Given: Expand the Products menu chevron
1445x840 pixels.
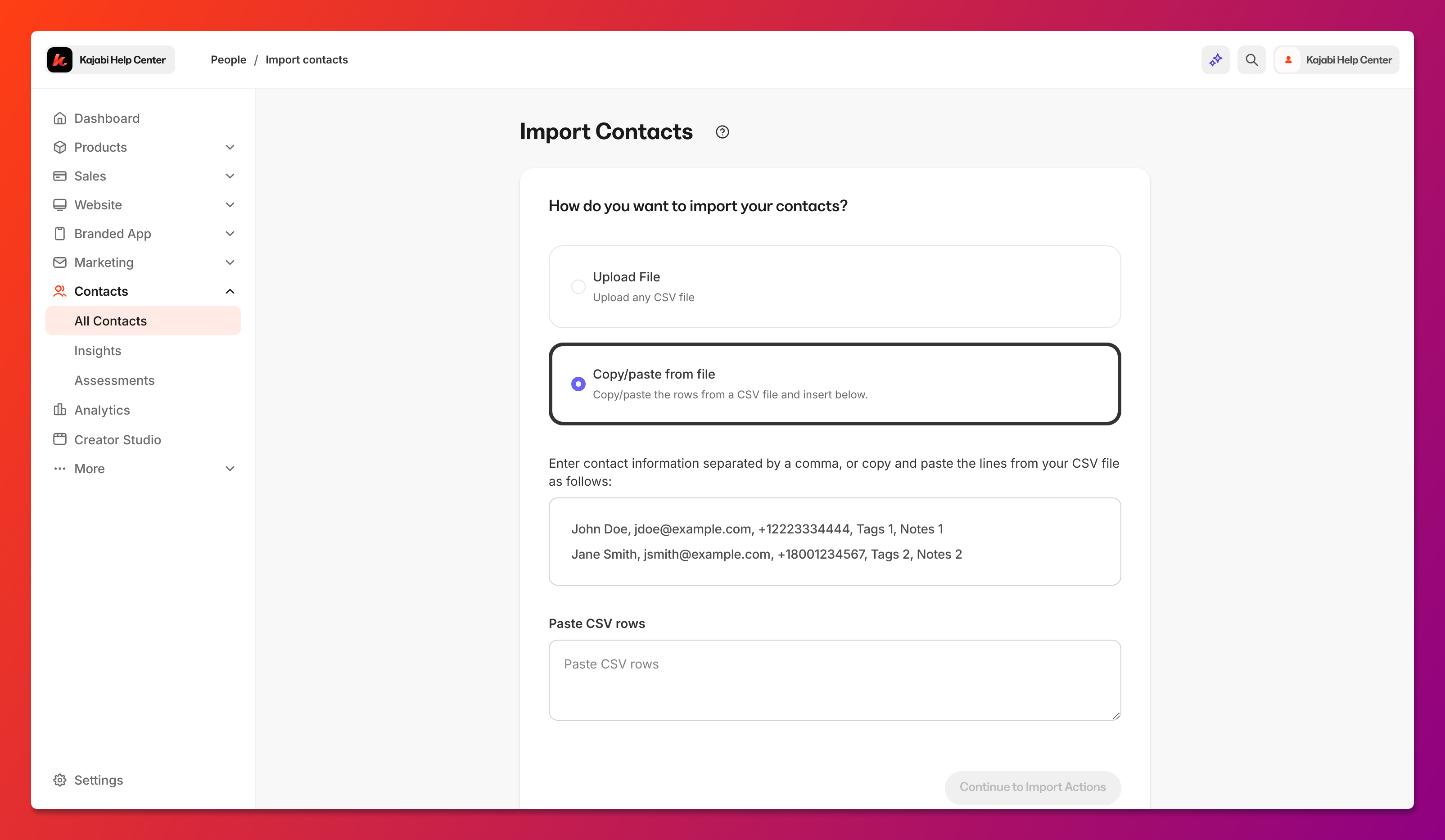Looking at the screenshot, I should pos(230,147).
